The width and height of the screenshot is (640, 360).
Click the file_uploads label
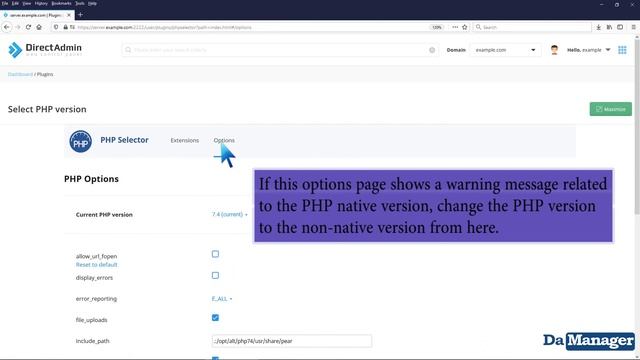tap(91, 320)
